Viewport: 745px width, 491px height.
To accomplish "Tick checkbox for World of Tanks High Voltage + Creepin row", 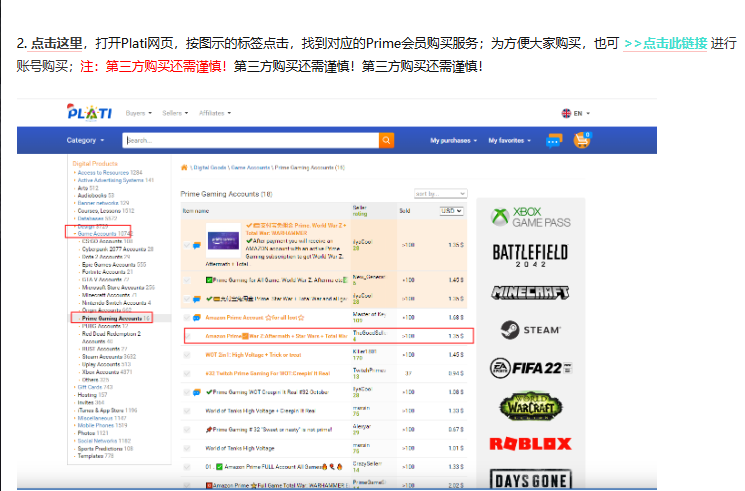I will [187, 411].
